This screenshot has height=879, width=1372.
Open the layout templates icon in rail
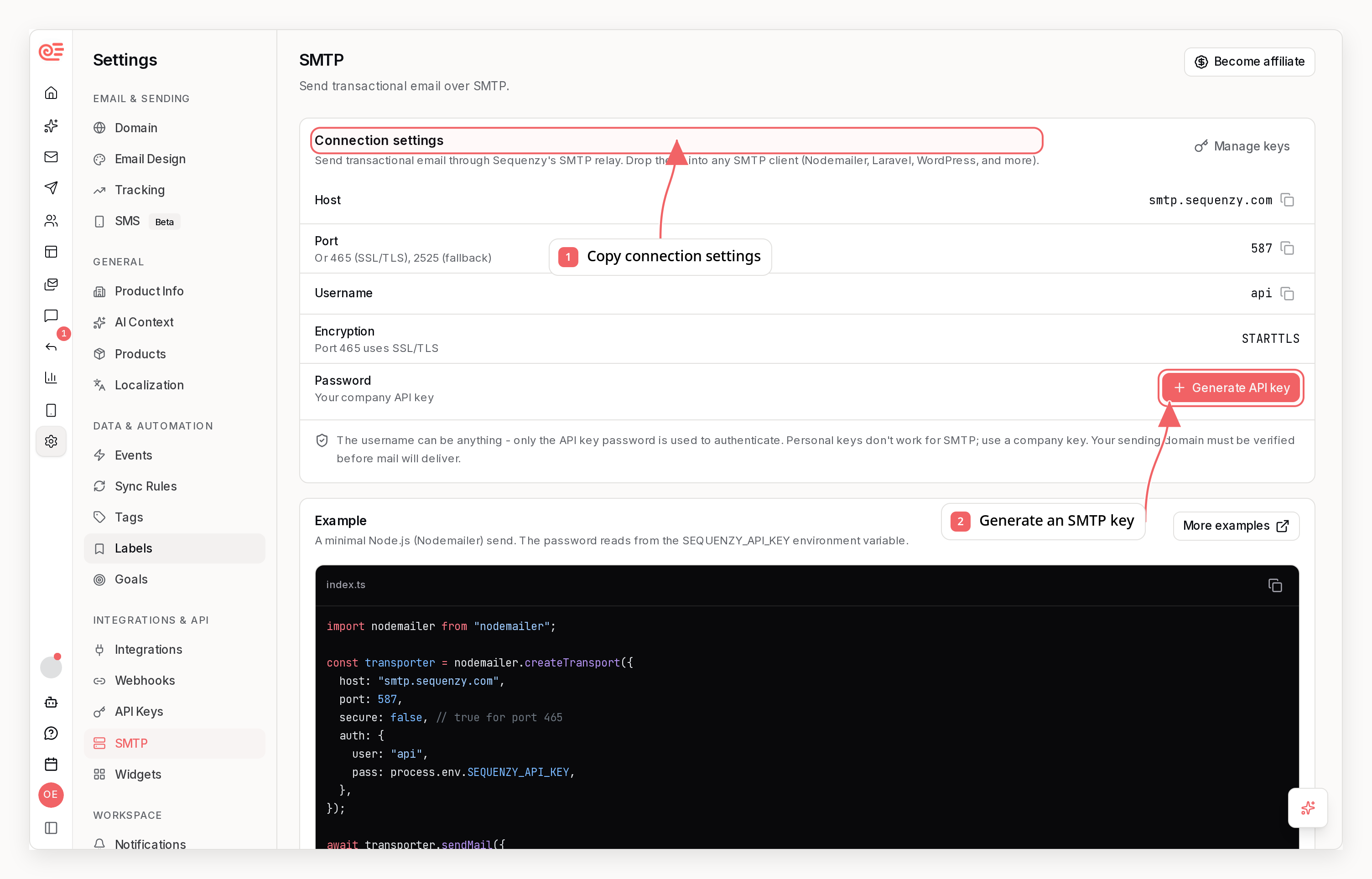[x=51, y=252]
